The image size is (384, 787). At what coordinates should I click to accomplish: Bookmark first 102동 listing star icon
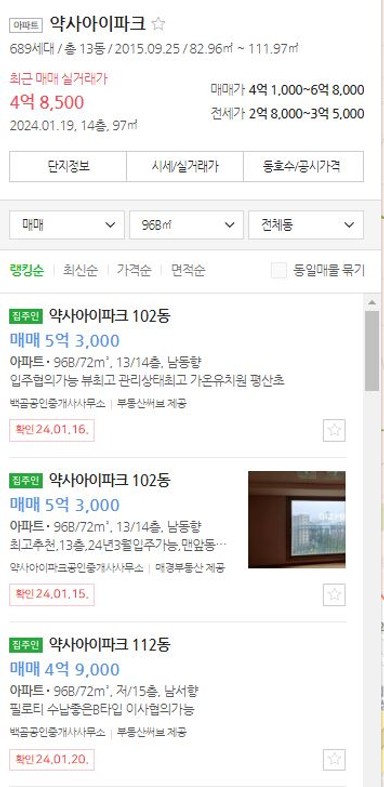click(x=334, y=430)
